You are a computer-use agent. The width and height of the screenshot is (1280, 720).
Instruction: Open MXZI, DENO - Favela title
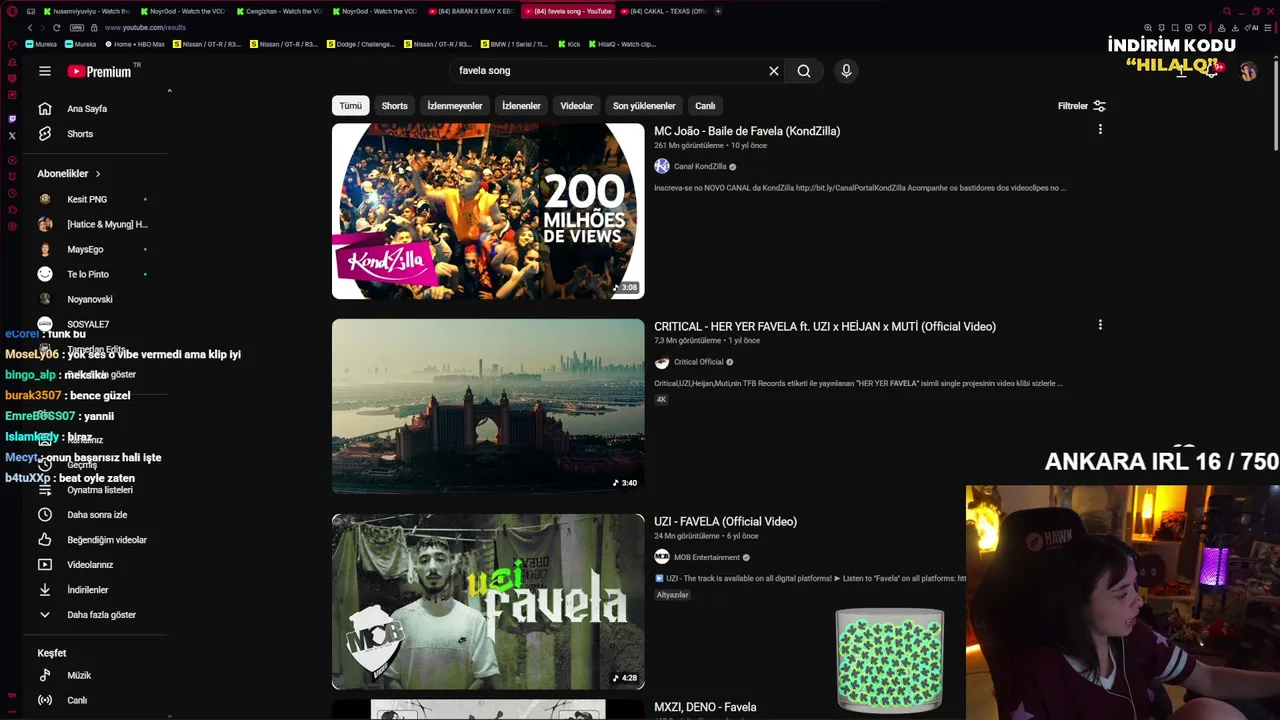pyautogui.click(x=705, y=707)
